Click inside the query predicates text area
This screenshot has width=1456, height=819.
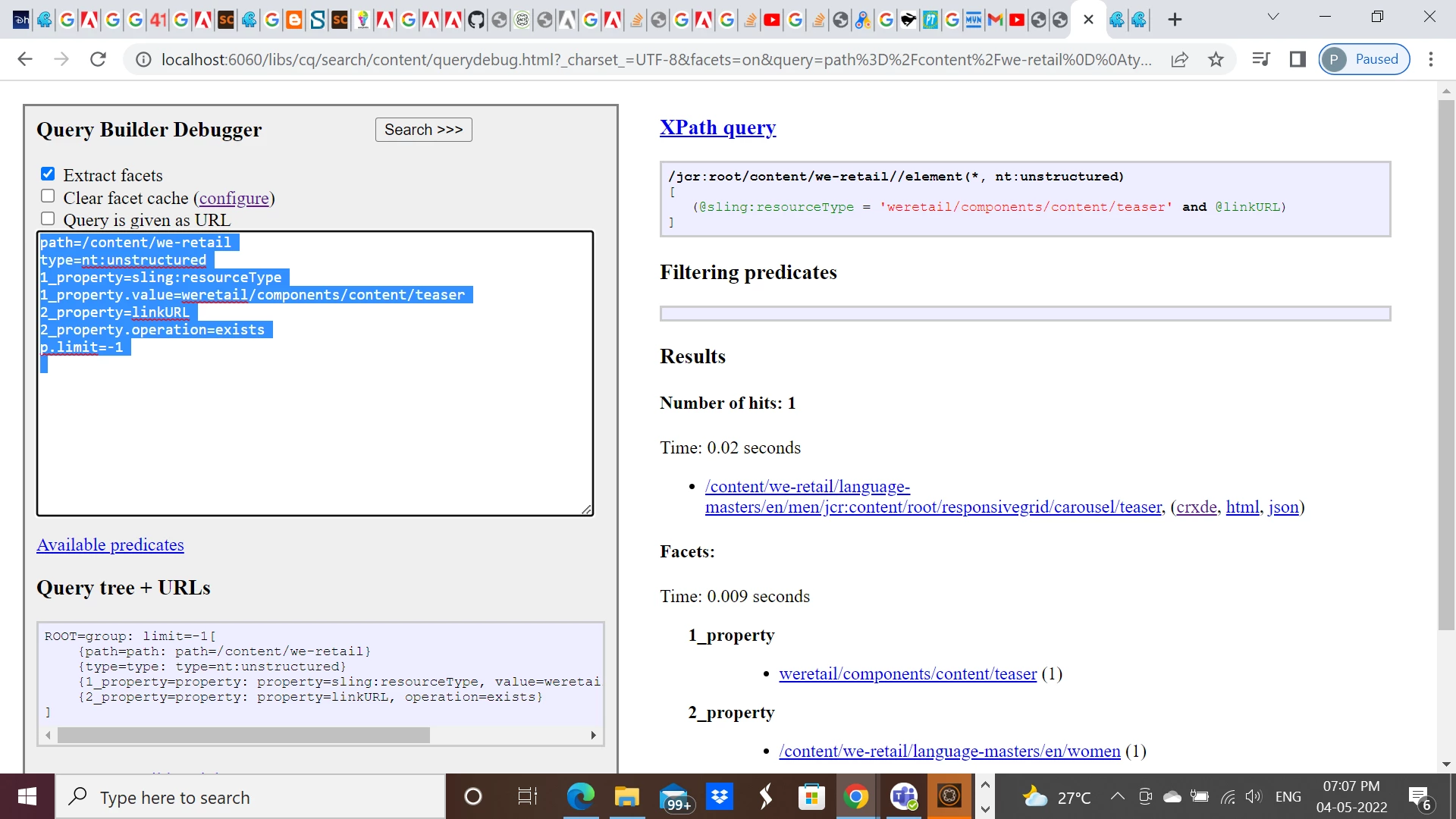pyautogui.click(x=315, y=440)
